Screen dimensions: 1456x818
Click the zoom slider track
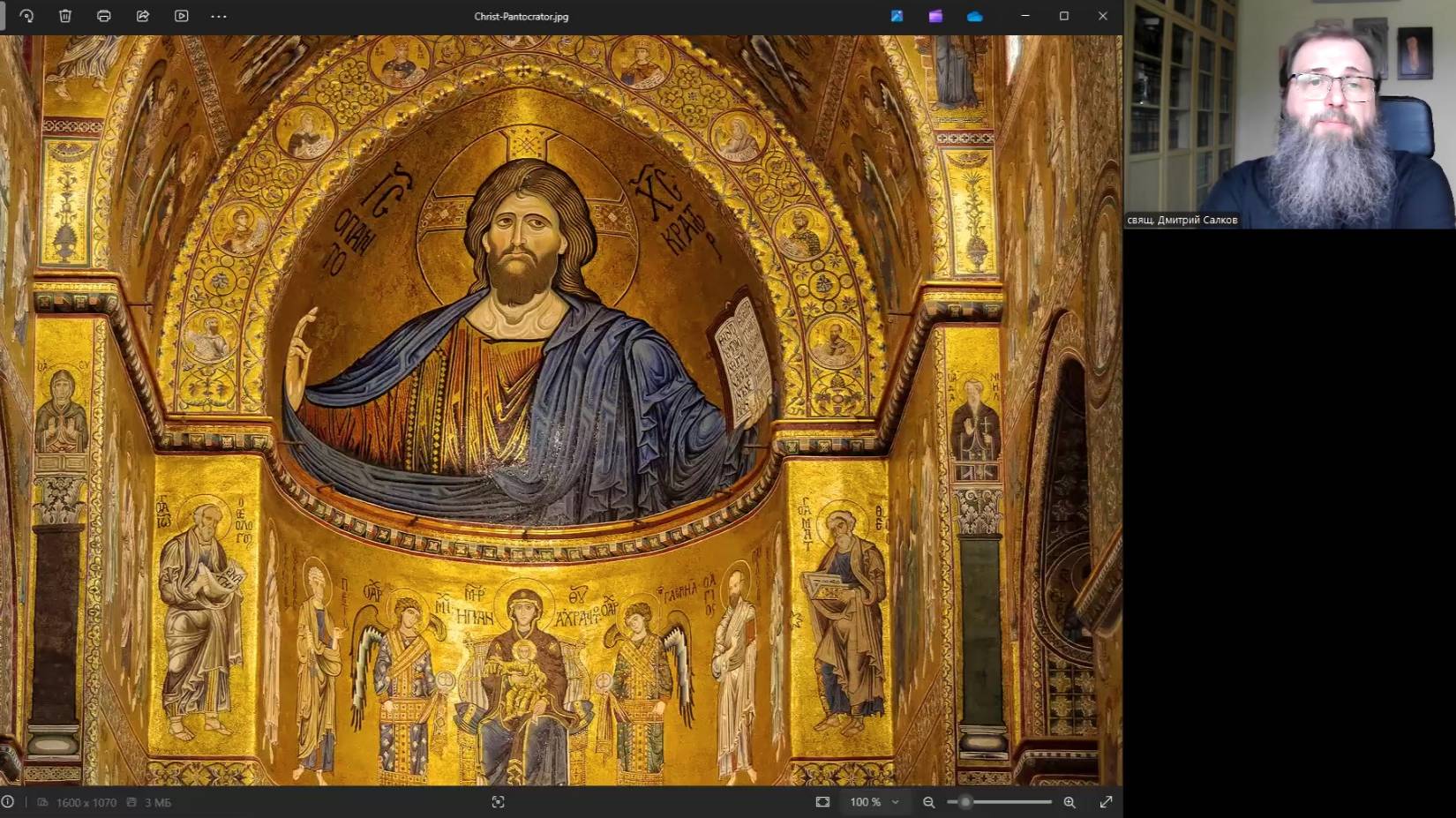[1000, 802]
